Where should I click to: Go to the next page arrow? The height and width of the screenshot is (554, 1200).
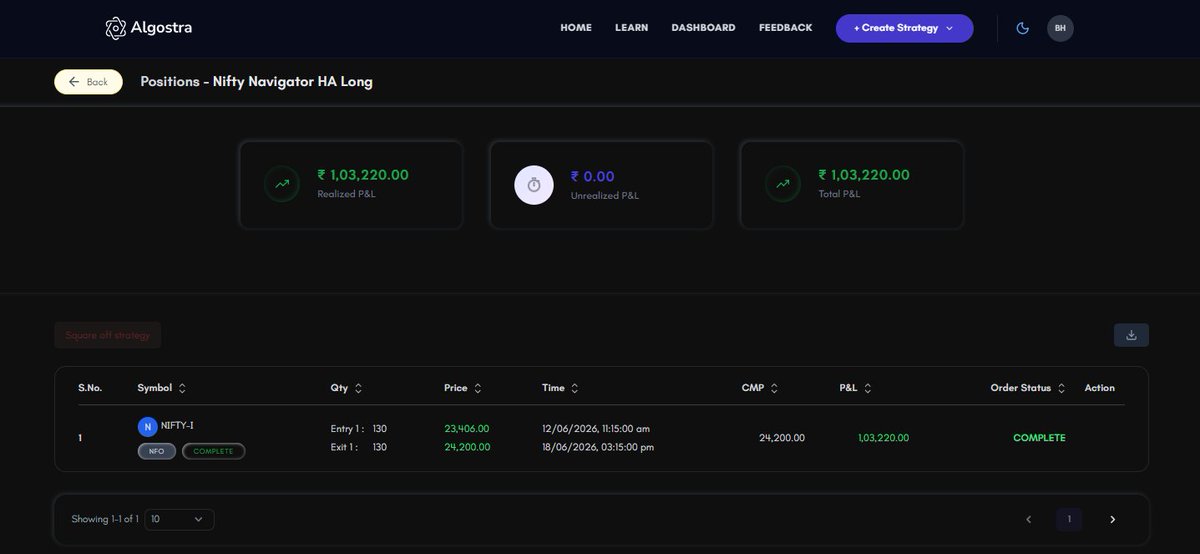pyautogui.click(x=1112, y=519)
